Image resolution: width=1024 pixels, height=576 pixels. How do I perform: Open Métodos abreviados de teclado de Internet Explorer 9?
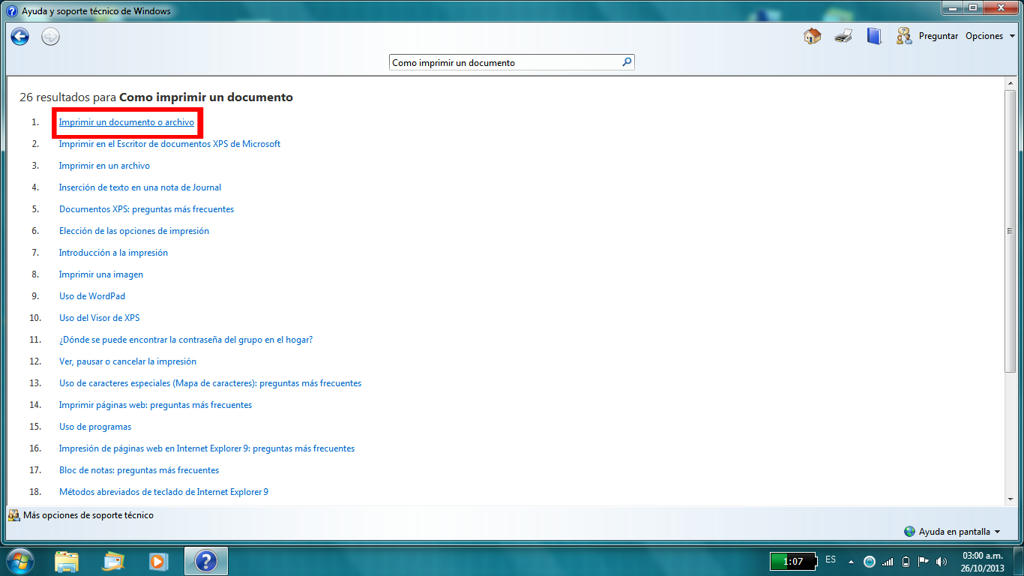point(163,492)
